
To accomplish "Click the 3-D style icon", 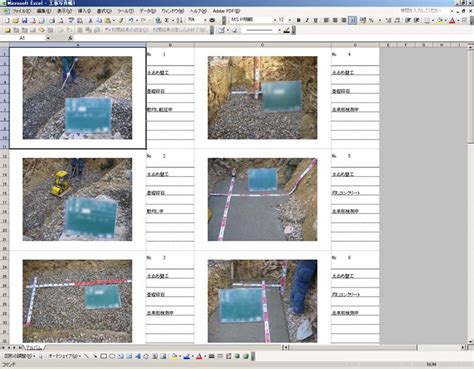I will click(x=246, y=356).
